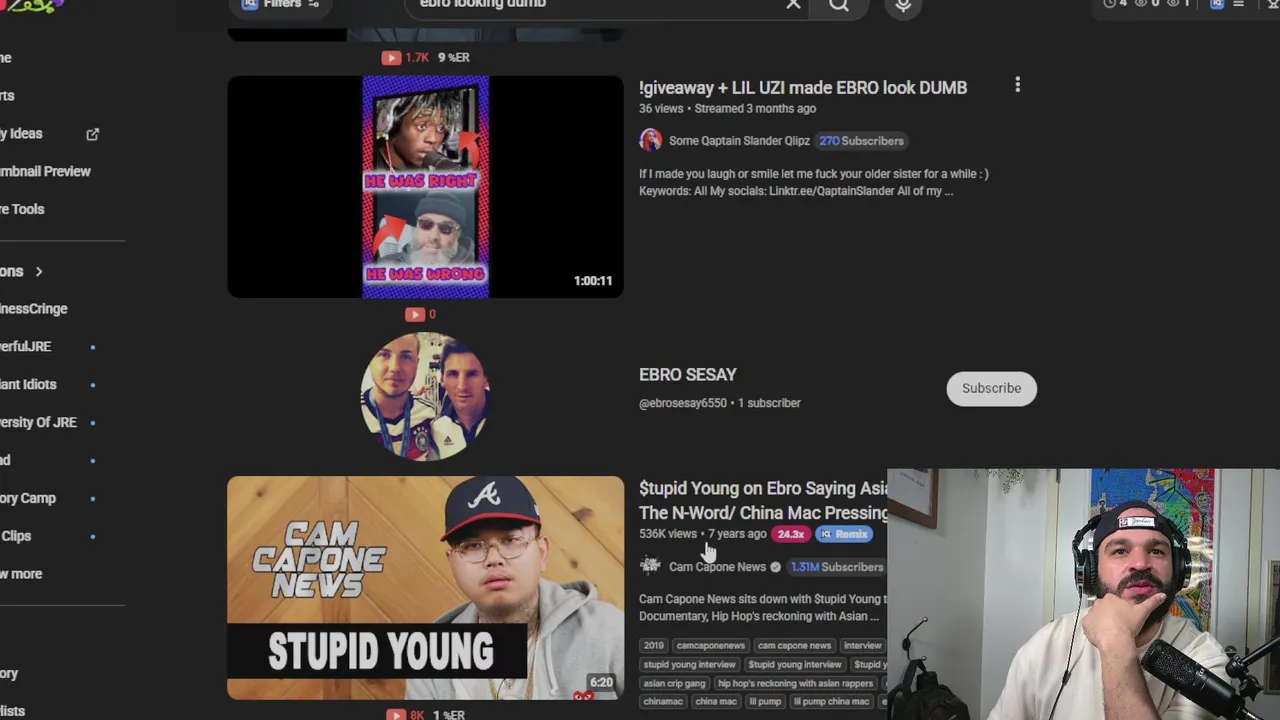Screen dimensions: 1280x720
Task: Click the 'china mac' tag chip
Action: [715, 702]
